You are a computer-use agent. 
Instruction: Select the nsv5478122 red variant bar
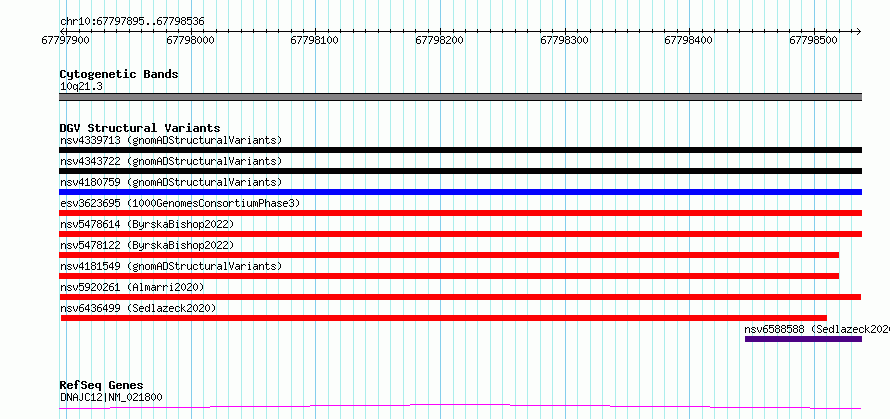pyautogui.click(x=449, y=255)
